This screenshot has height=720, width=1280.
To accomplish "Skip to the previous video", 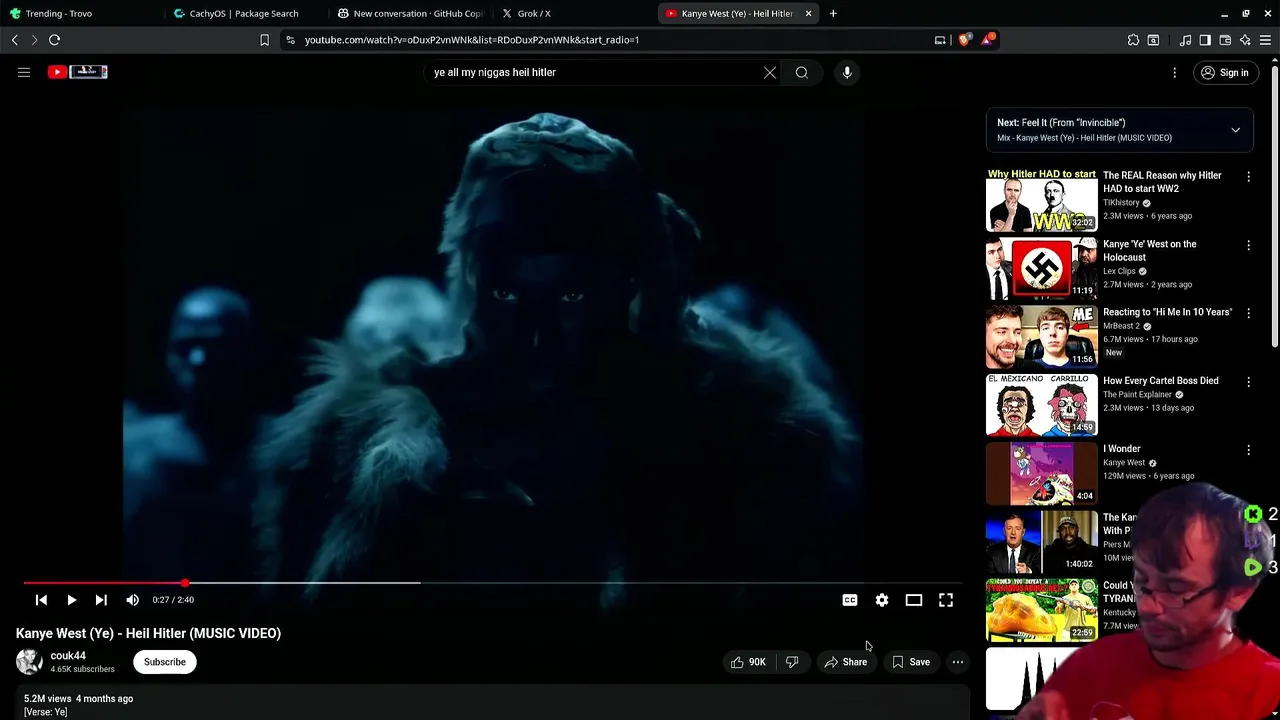I will point(41,600).
